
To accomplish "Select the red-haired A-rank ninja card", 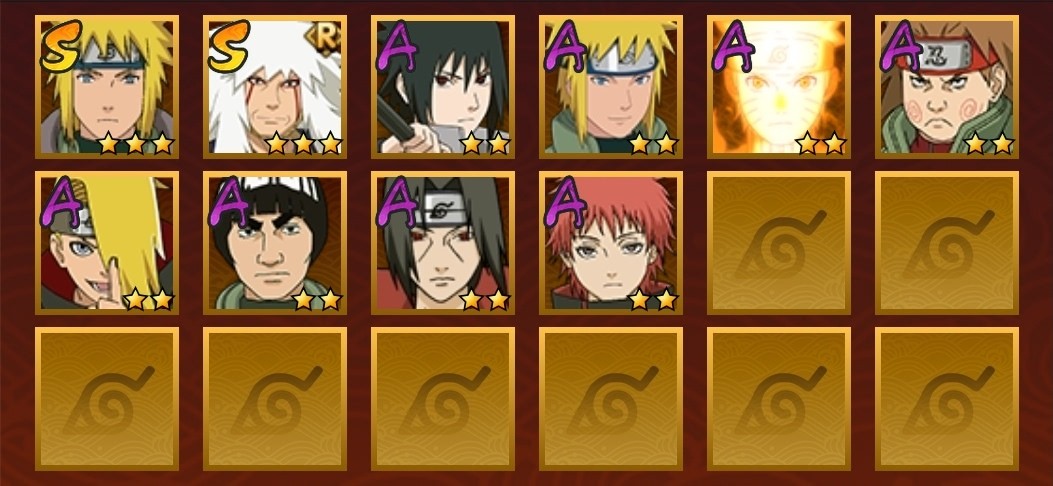I will (610, 242).
